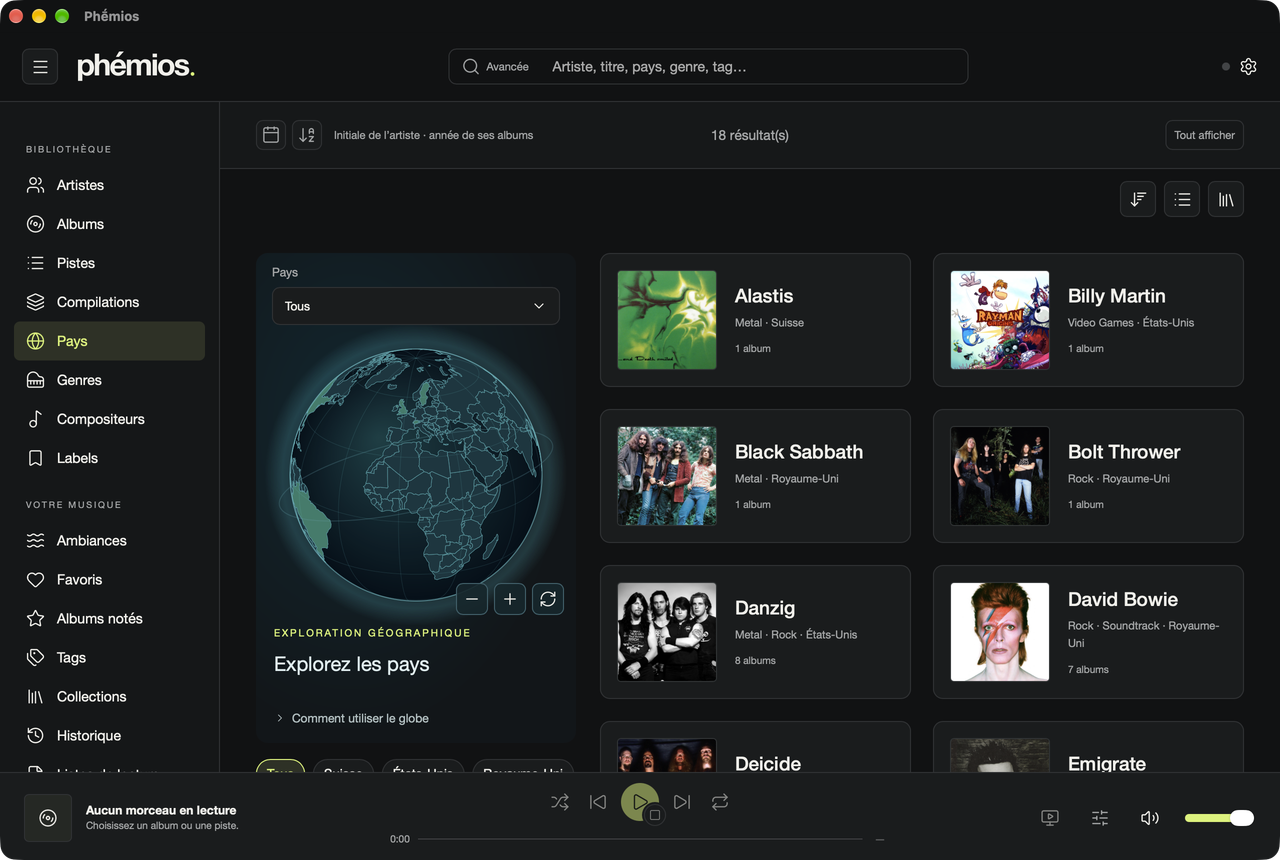Click the playback progress bar
Image resolution: width=1280 pixels, height=860 pixels.
click(x=640, y=839)
